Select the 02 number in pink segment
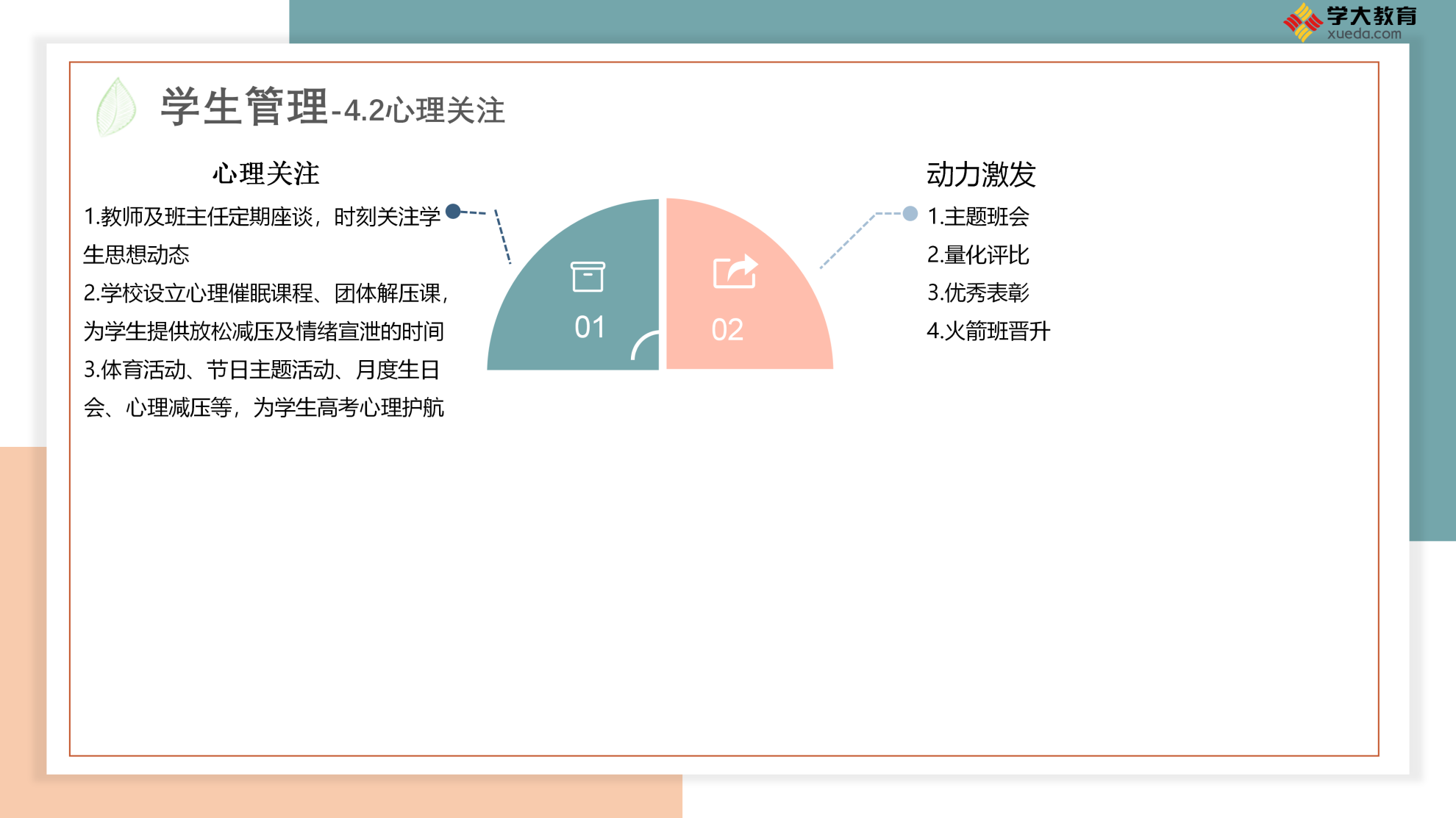Screen dimensions: 1456x818 pos(727,330)
